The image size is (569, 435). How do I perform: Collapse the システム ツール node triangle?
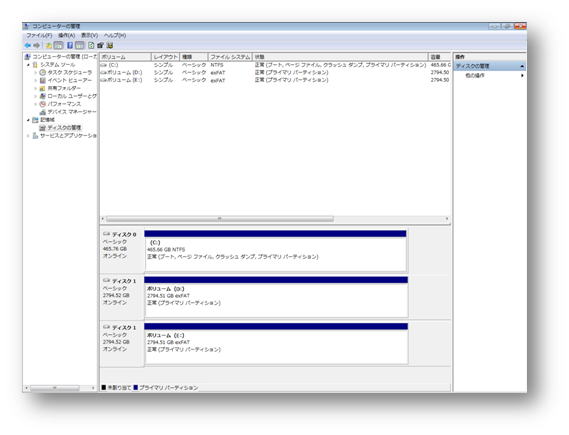click(x=28, y=65)
